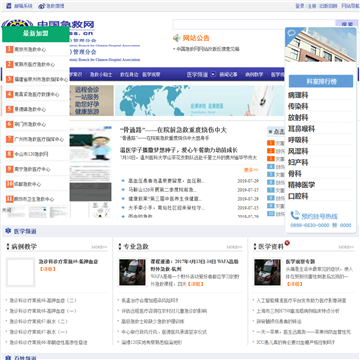This screenshot has width=360, height=360.
Task: Open 病例教学 in the navigation bar
Action: [x=254, y=75]
